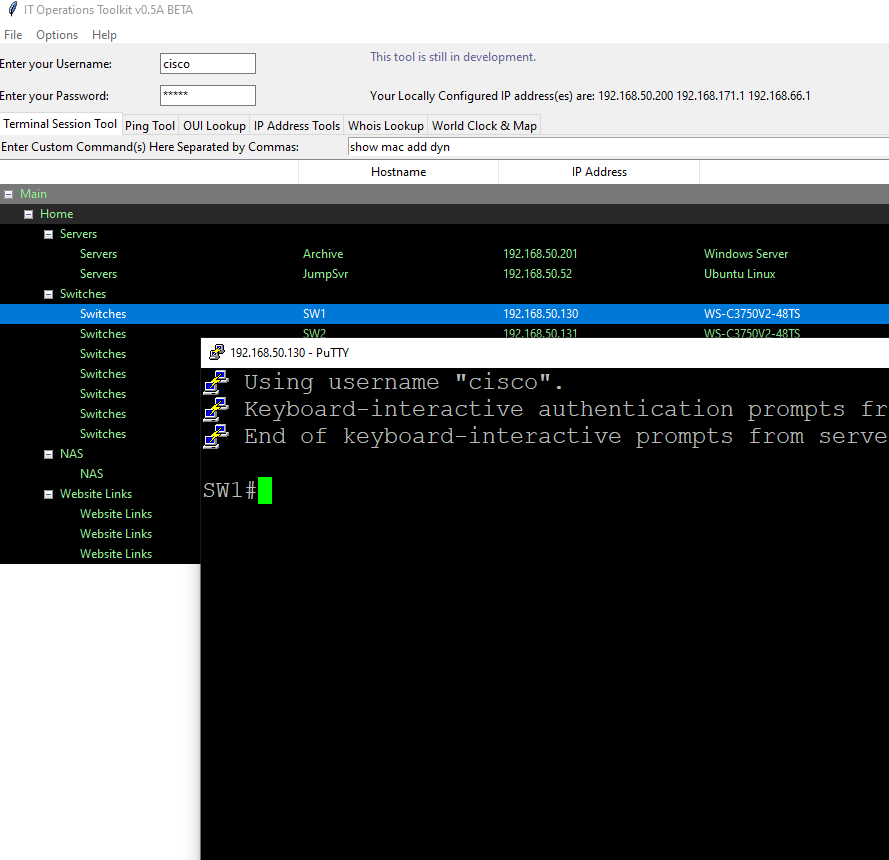889x860 pixels.
Task: Click the SW1# prompt in PuTTY terminal
Action: pyautogui.click(x=230, y=490)
